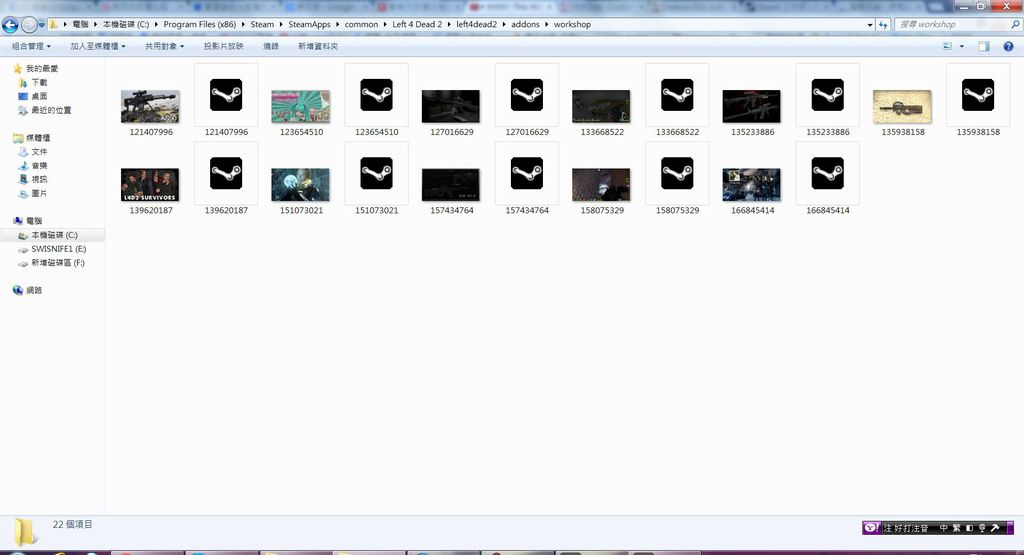Click Left 4 Dead 2 breadcrumb segment

click(x=417, y=24)
